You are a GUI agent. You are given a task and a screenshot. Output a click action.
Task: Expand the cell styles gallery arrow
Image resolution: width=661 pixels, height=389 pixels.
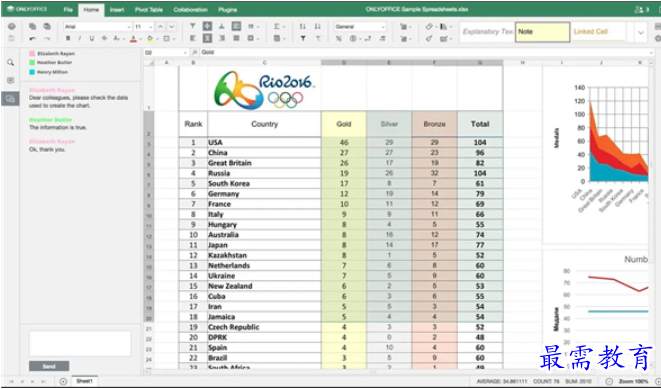pyautogui.click(x=641, y=32)
